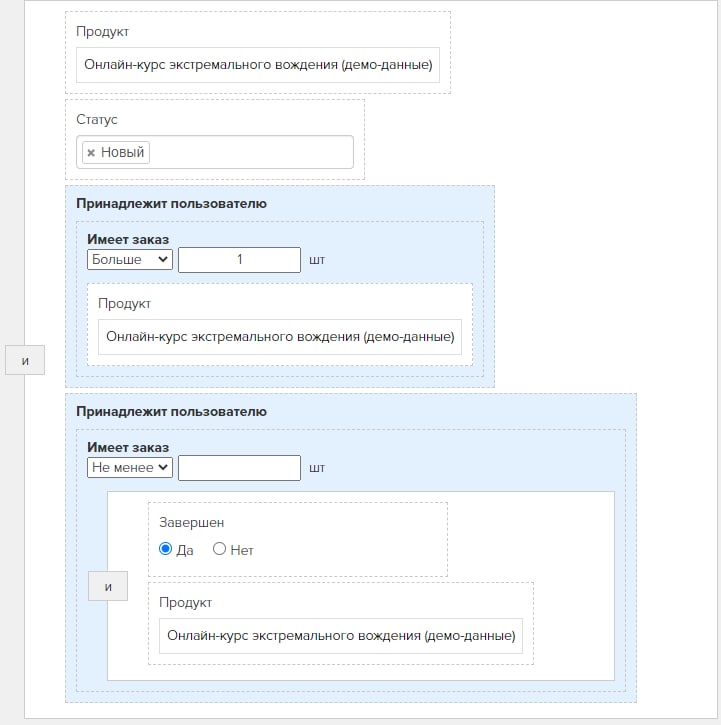The width and height of the screenshot is (721, 725).
Task: Click the Статус label
Action: click(97, 120)
